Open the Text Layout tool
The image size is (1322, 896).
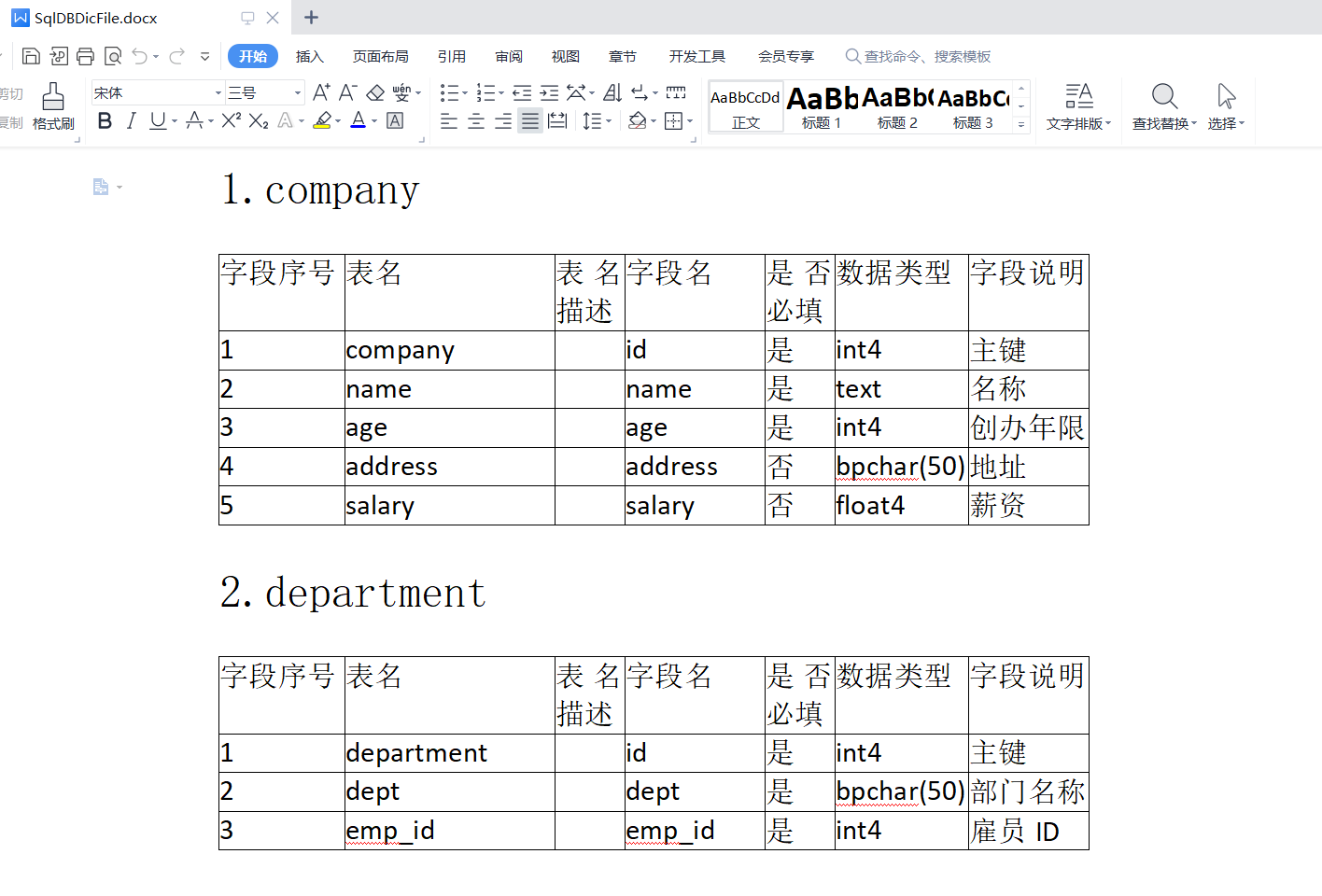tap(1078, 106)
